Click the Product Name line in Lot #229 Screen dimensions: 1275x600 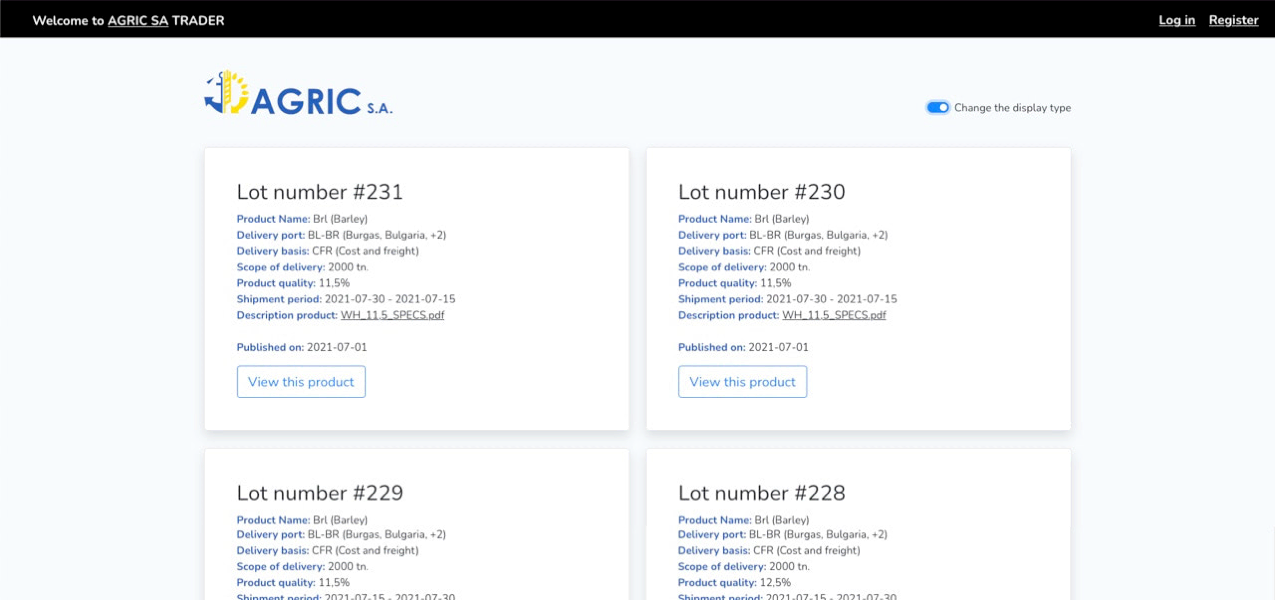tap(302, 520)
